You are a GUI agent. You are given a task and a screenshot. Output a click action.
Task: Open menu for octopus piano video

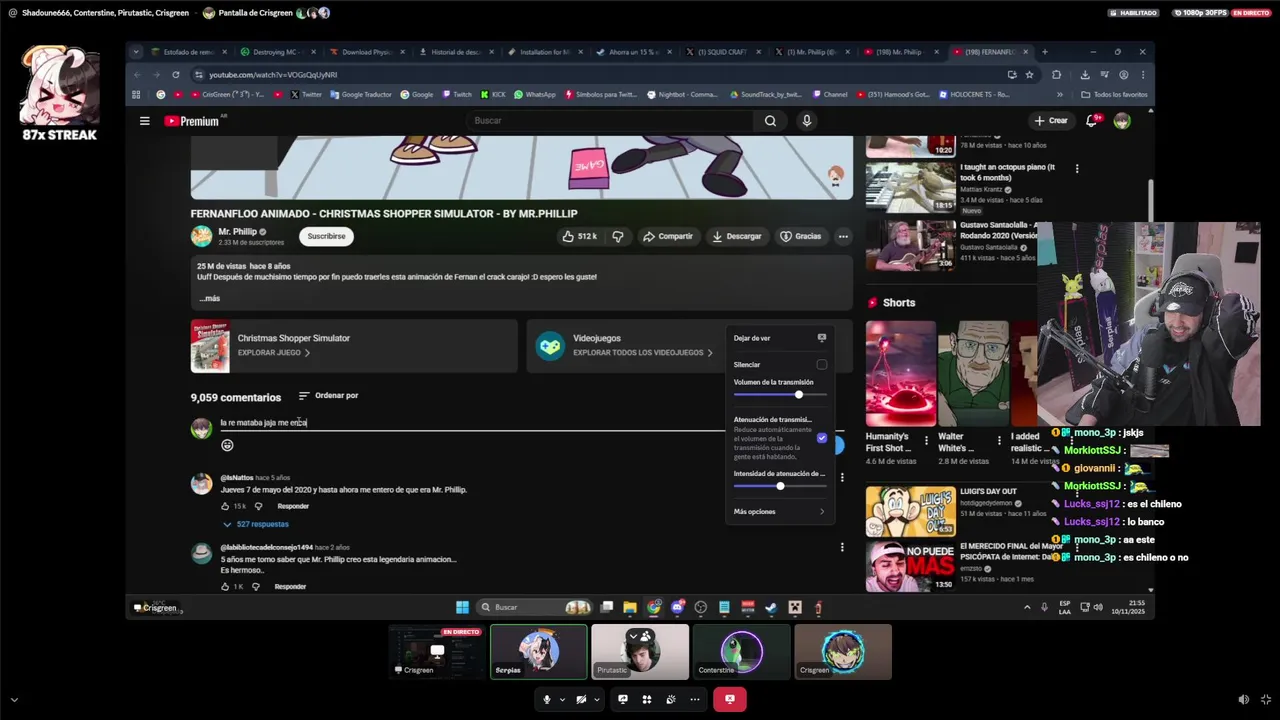tap(1077, 169)
